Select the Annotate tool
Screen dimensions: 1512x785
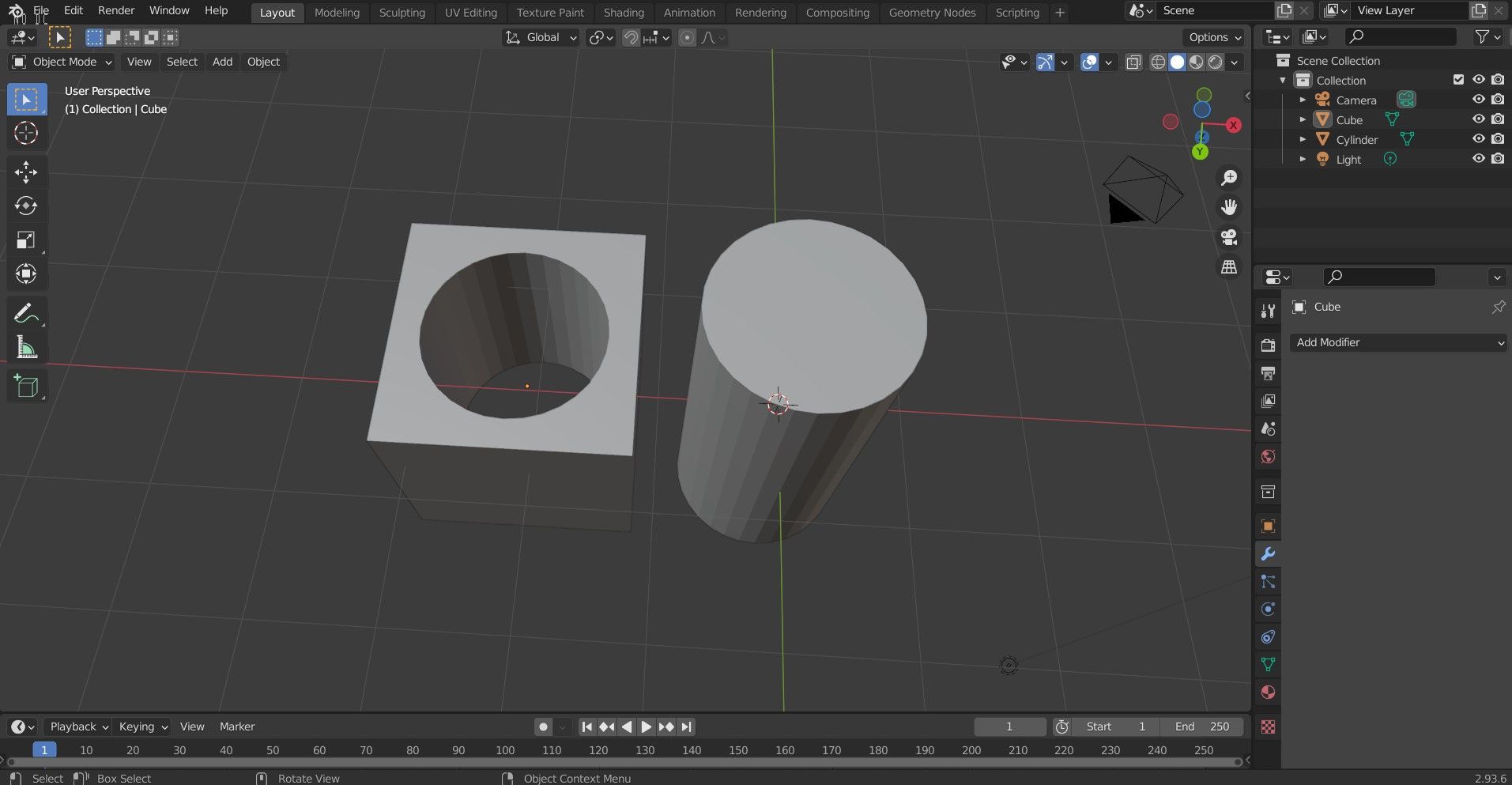[26, 312]
